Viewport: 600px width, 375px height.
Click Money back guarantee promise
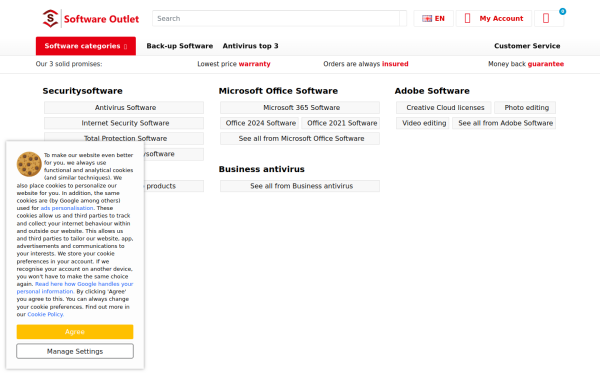click(526, 64)
